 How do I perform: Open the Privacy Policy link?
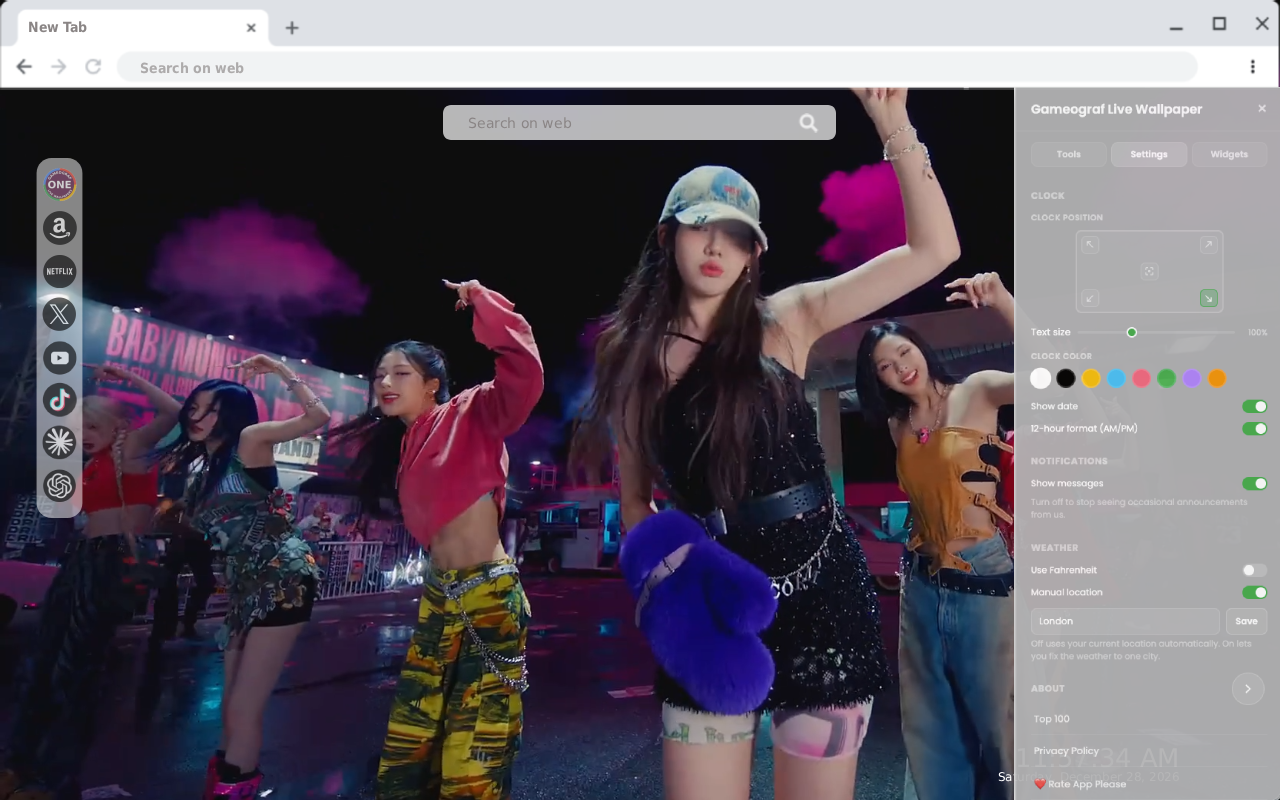click(x=1066, y=750)
